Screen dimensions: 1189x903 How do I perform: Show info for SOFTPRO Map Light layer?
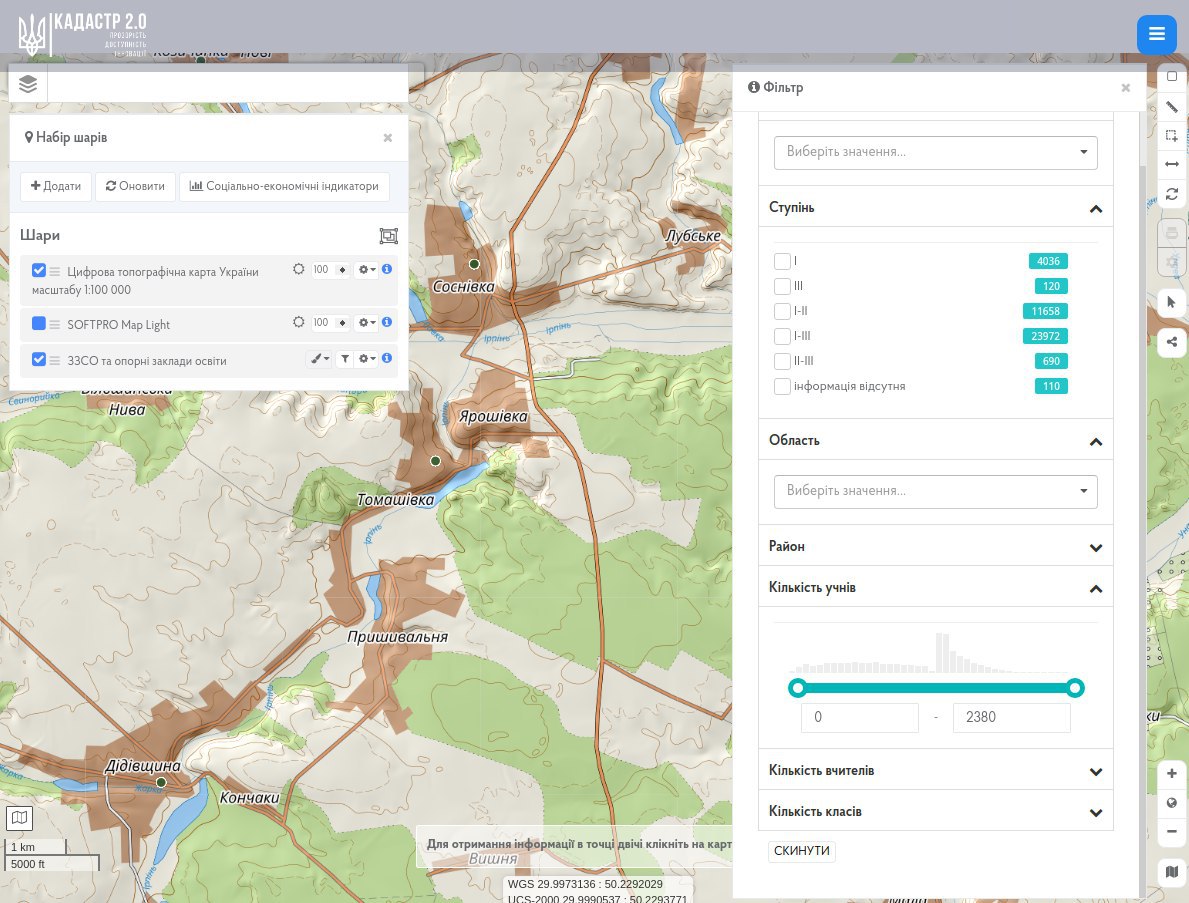point(387,322)
